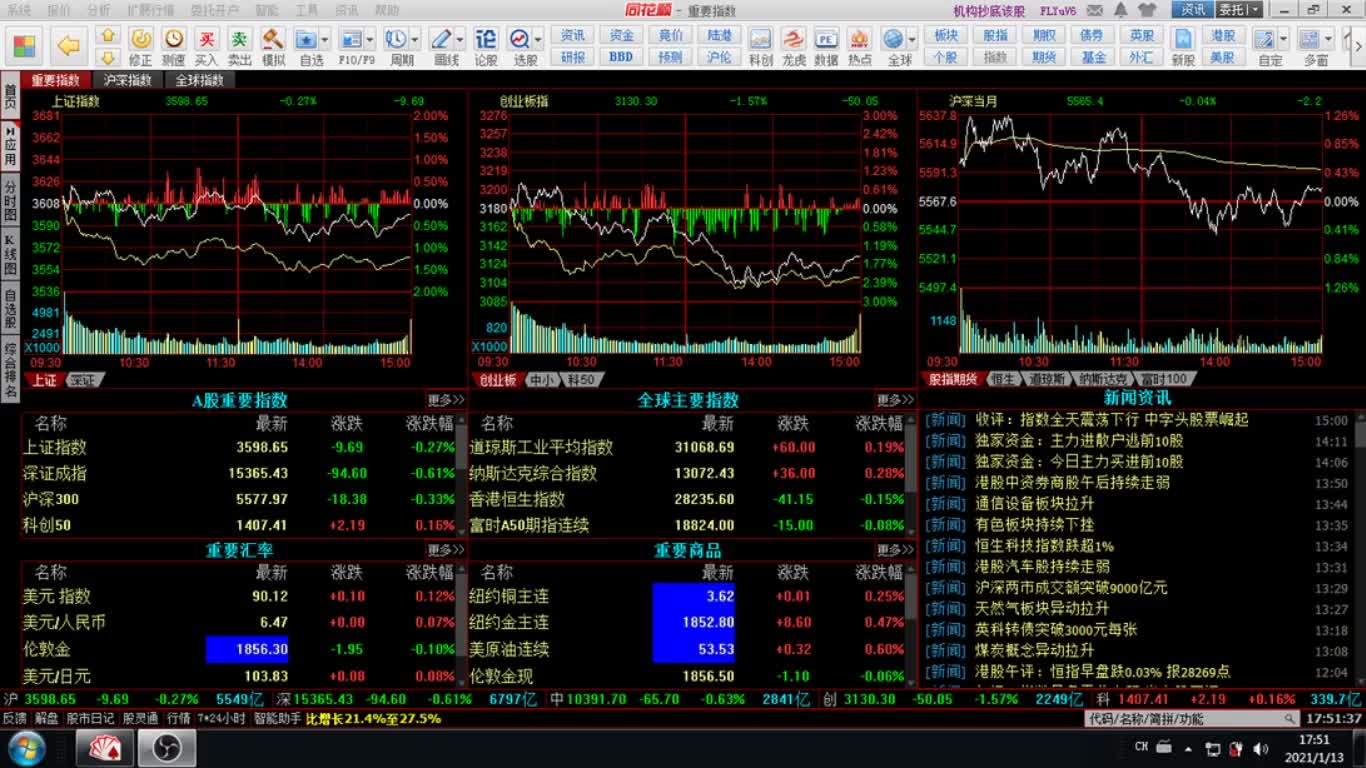The width and height of the screenshot is (1366, 768).
Task: Click the 板块 toolbar button
Action: (946, 35)
